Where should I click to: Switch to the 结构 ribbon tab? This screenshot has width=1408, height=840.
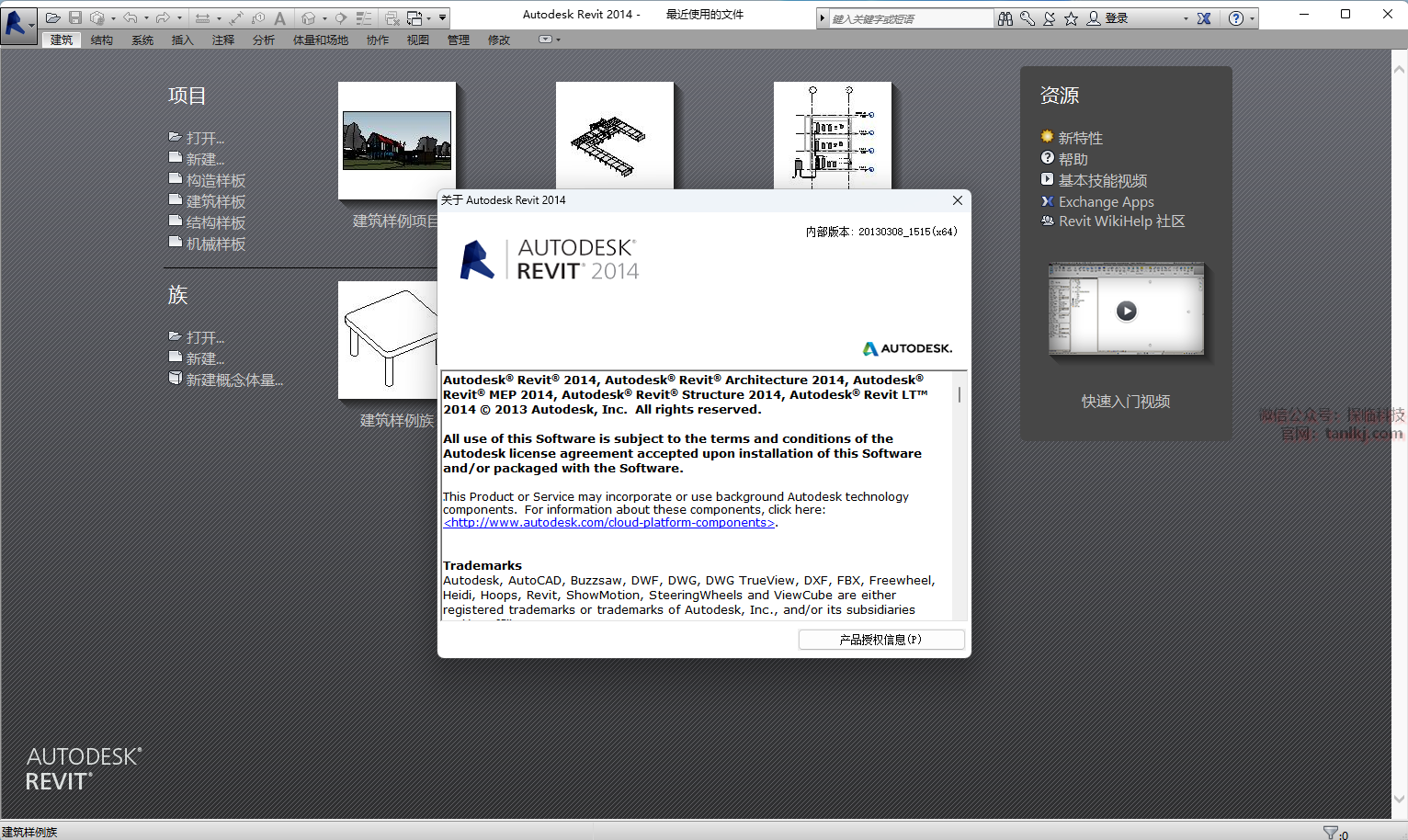pos(102,40)
